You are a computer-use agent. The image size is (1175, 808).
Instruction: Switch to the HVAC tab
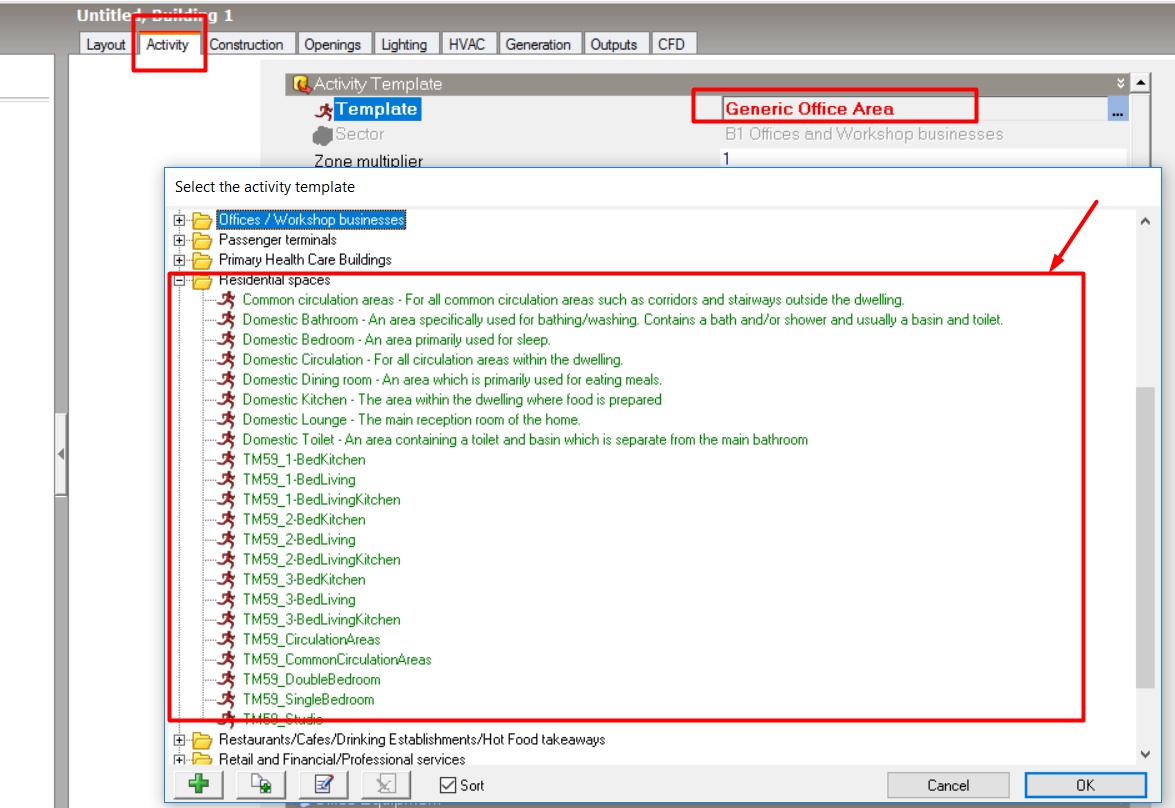(467, 44)
